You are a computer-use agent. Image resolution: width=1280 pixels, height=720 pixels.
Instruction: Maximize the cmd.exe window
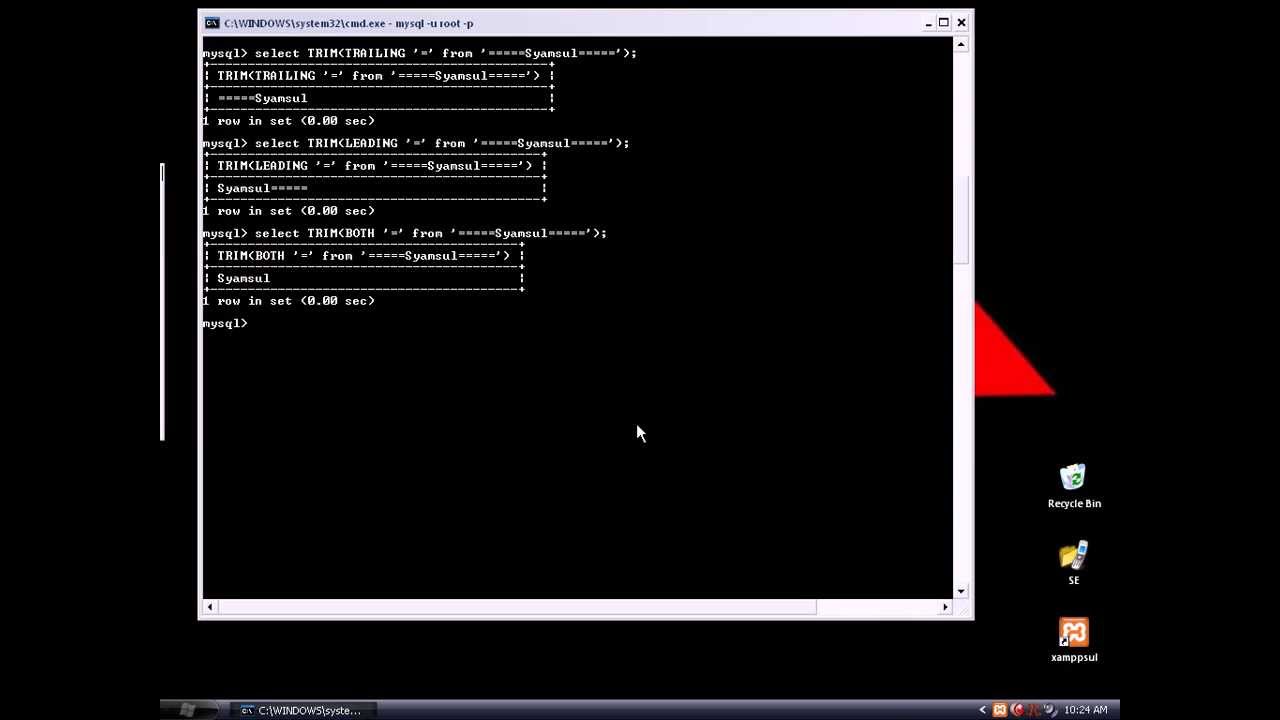[943, 23]
